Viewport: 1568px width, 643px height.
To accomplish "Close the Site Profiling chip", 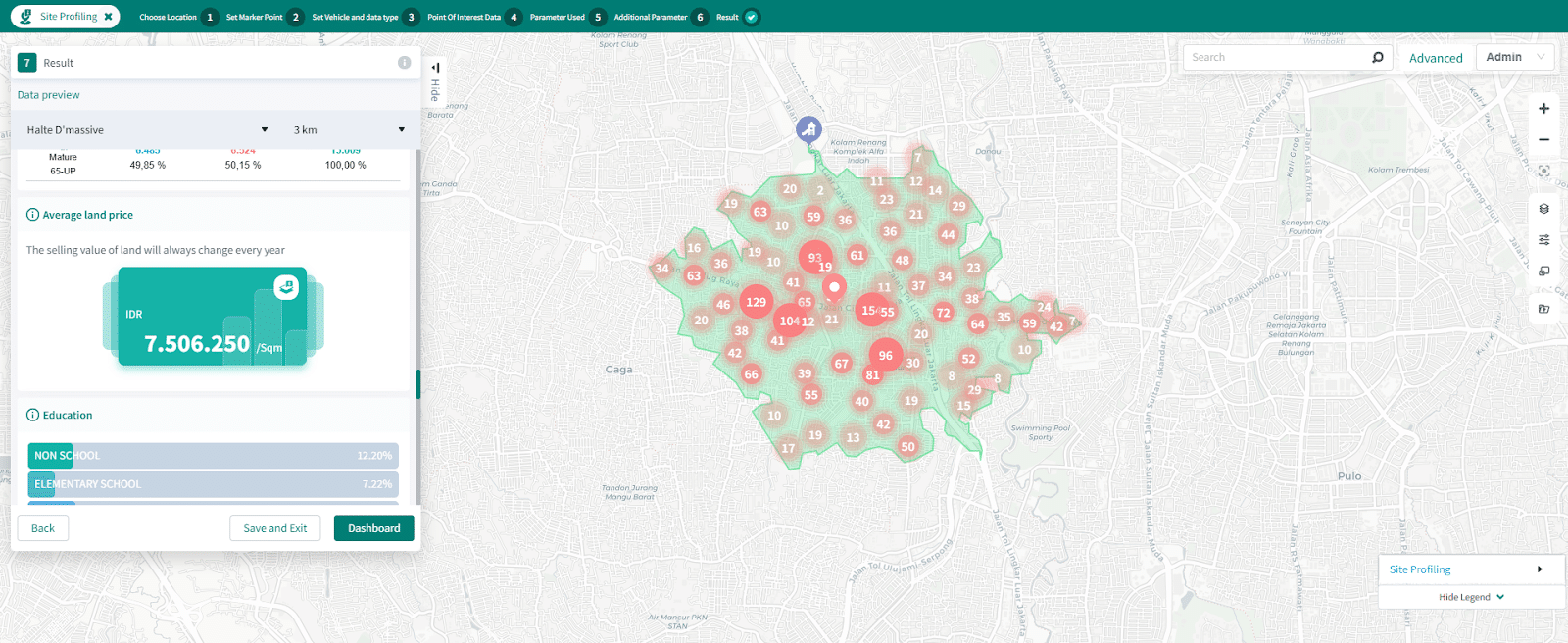I will pos(108,17).
